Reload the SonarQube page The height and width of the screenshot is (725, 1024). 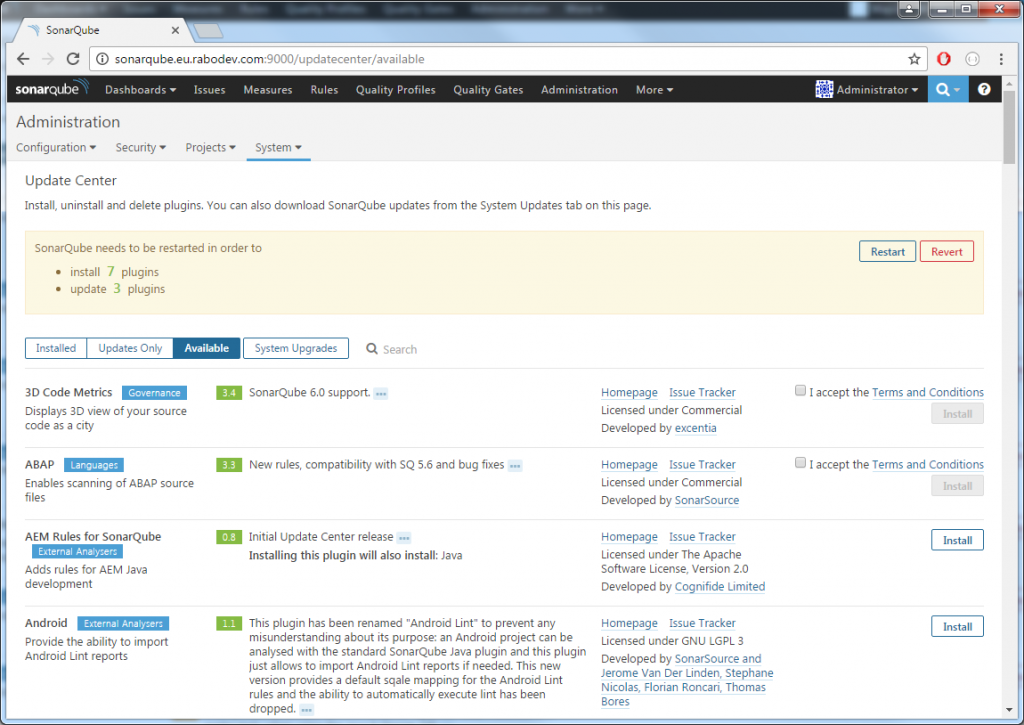tap(73, 59)
